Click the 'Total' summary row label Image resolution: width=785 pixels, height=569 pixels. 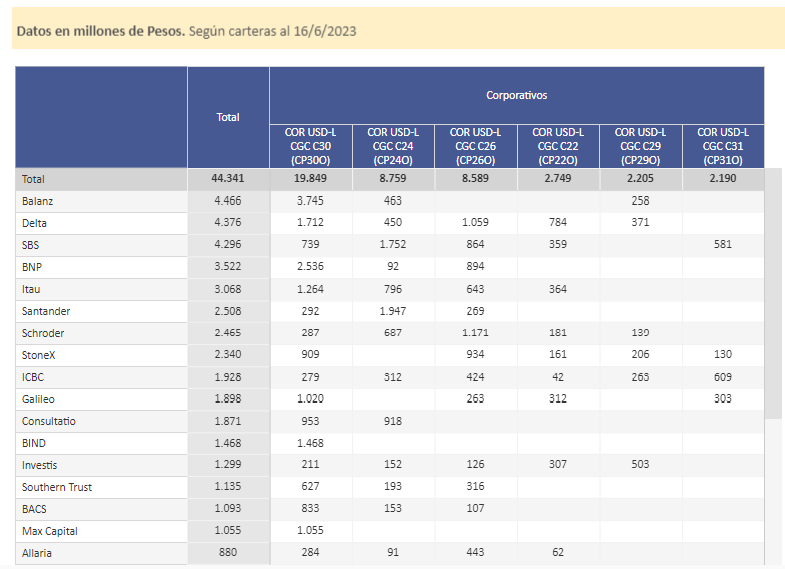click(34, 179)
